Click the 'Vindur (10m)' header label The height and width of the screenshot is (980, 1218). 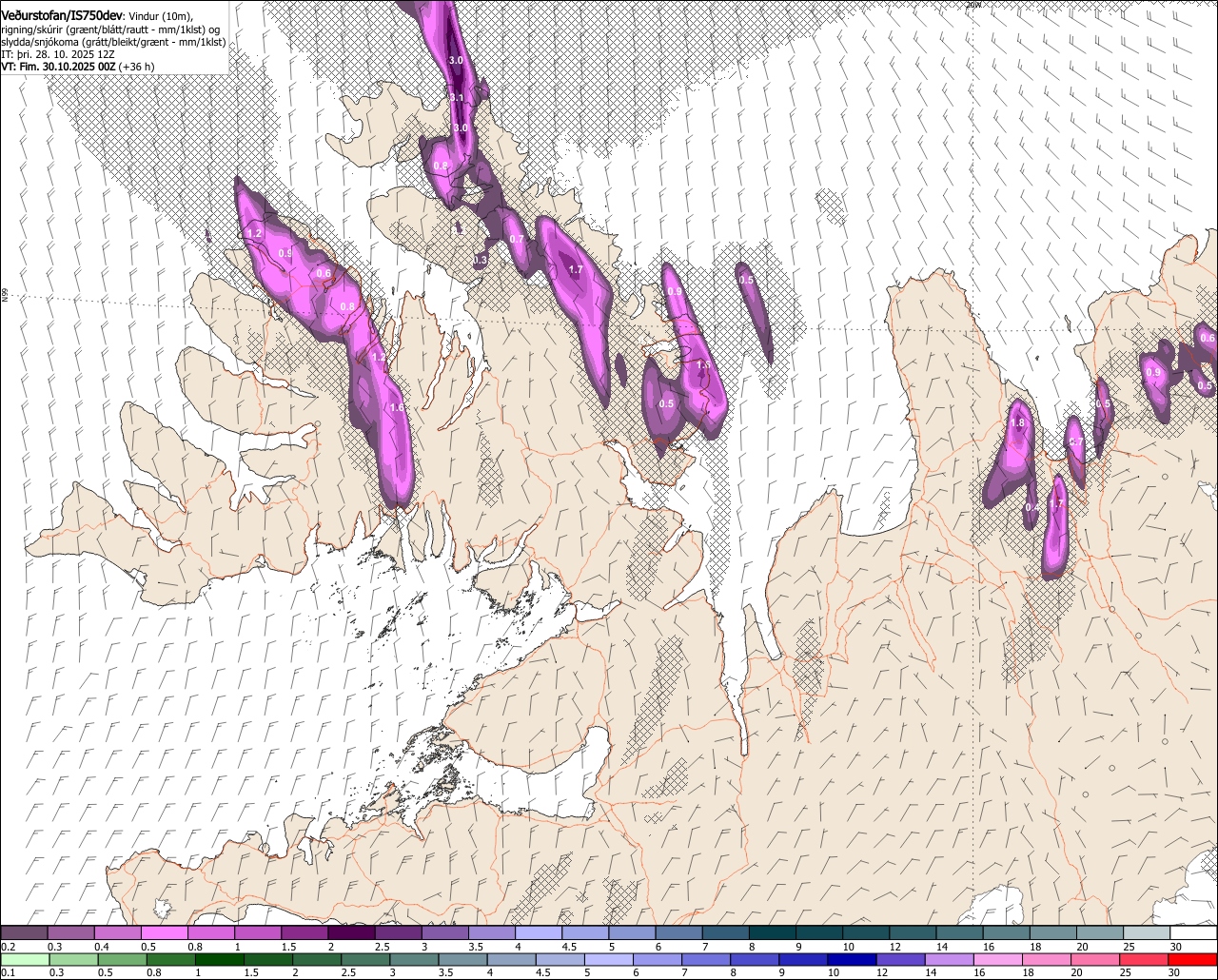pos(160,16)
